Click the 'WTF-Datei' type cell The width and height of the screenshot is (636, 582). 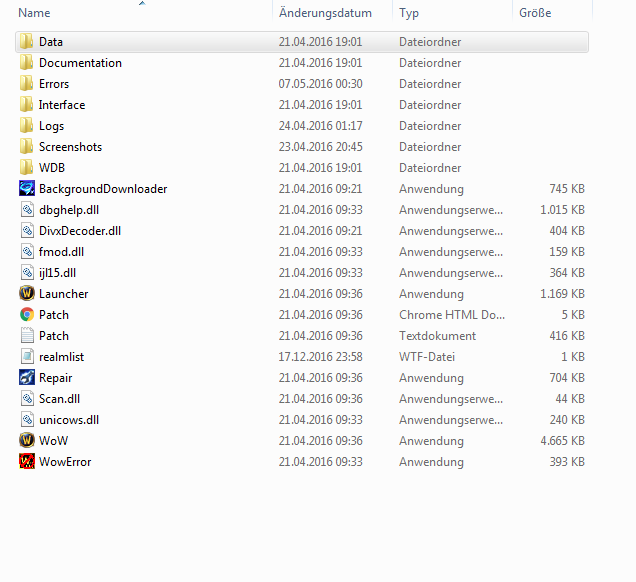pyautogui.click(x=427, y=357)
